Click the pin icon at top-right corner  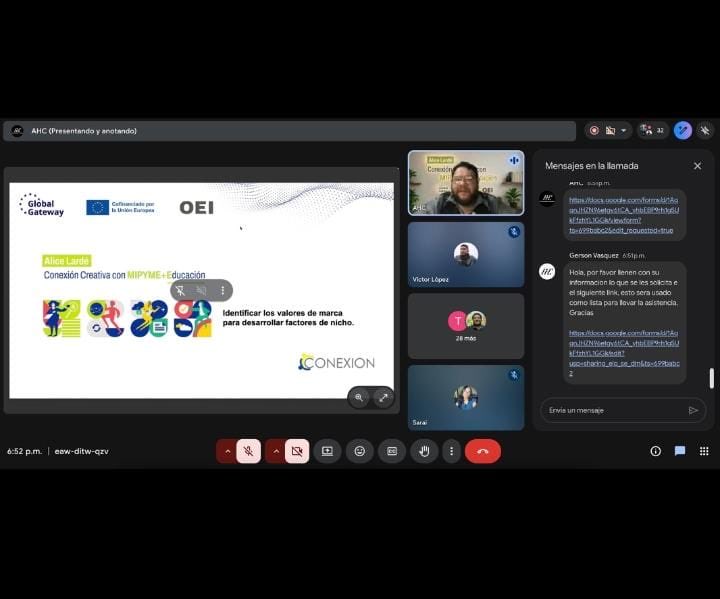click(x=705, y=131)
